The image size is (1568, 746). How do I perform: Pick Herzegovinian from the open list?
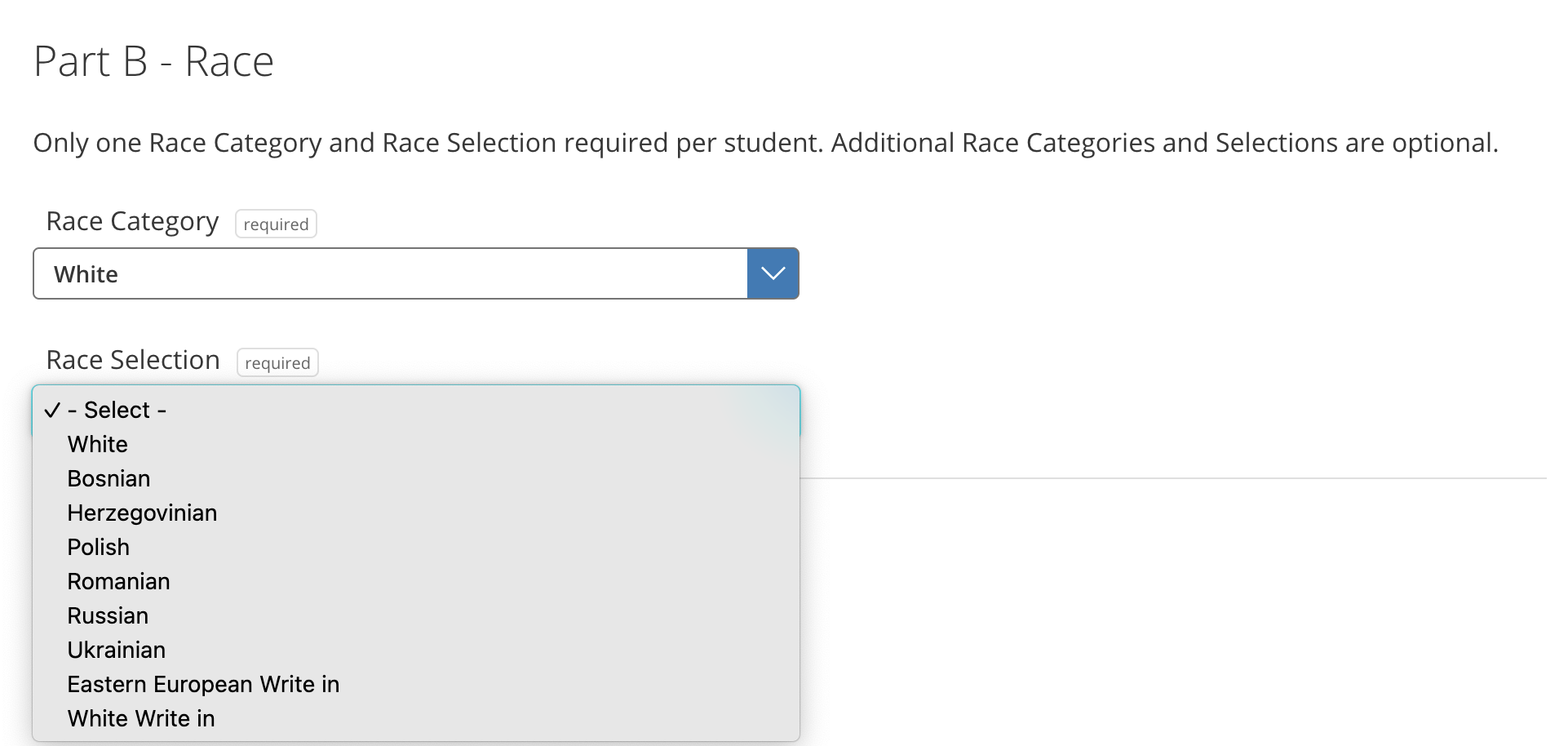(141, 513)
